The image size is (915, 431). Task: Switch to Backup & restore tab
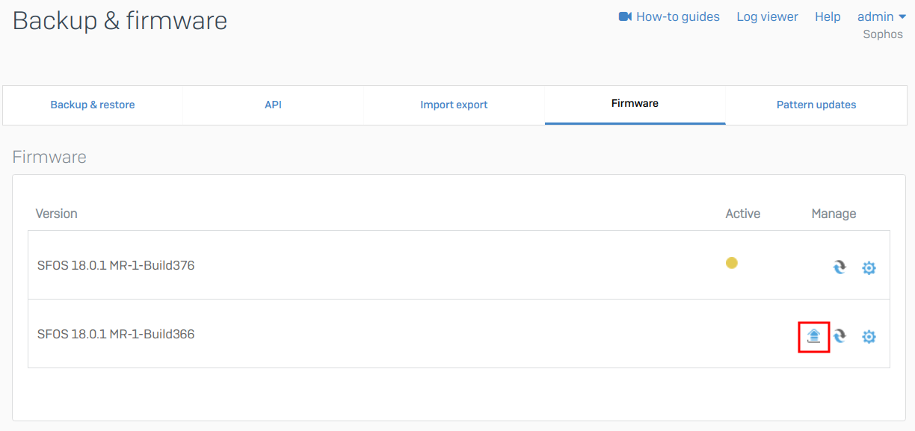click(92, 105)
